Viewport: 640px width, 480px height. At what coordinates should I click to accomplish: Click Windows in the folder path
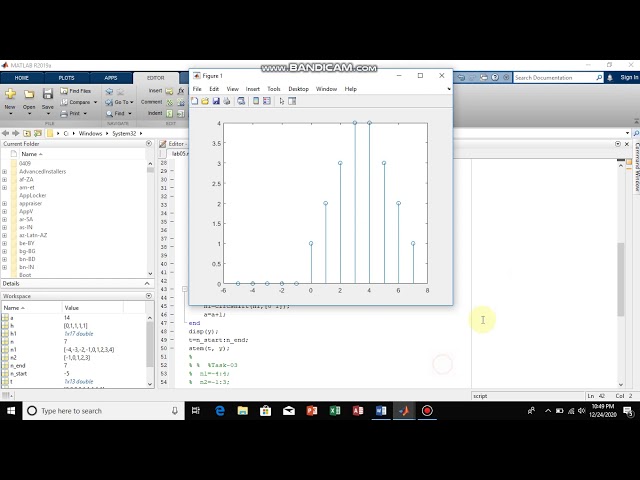click(x=90, y=133)
